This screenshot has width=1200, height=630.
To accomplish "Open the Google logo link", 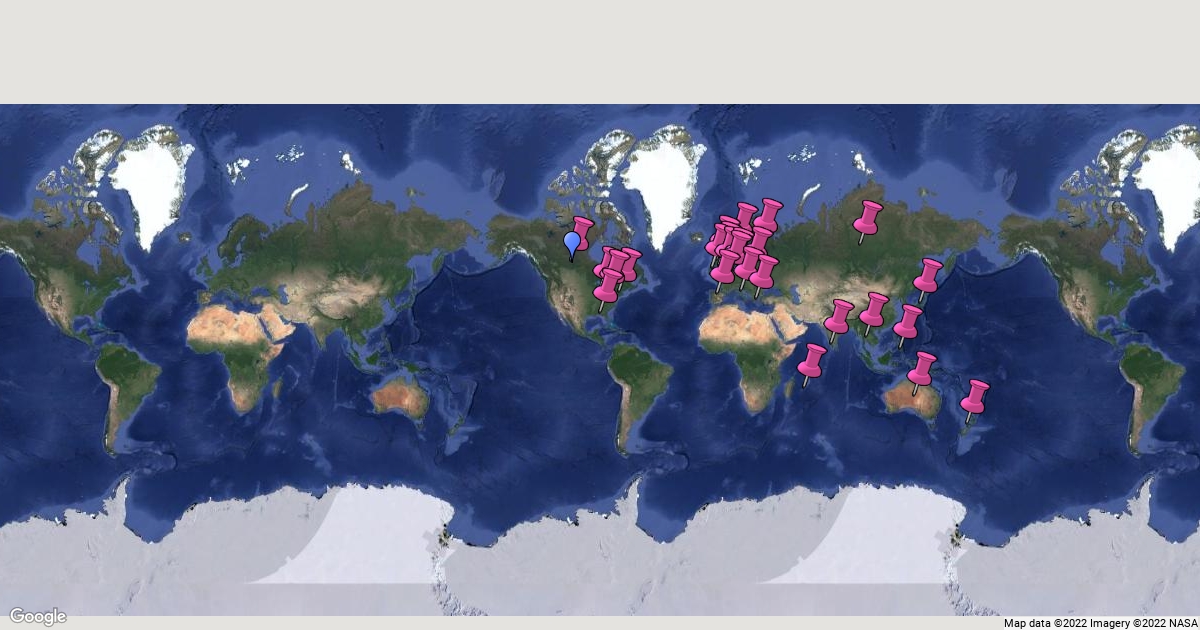I will tap(38, 616).
